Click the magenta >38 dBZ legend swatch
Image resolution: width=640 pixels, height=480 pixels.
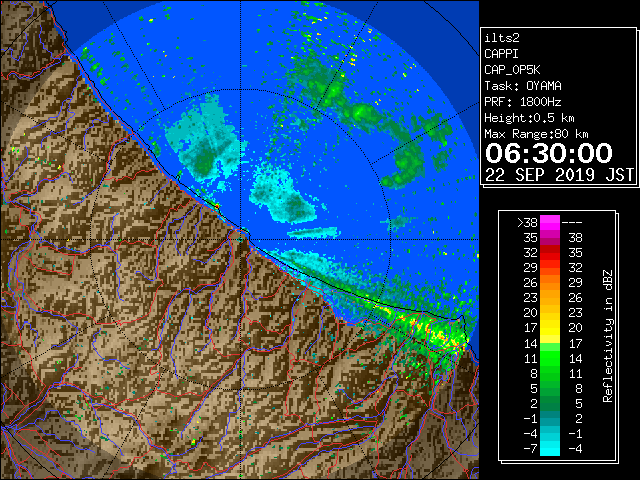pos(550,222)
